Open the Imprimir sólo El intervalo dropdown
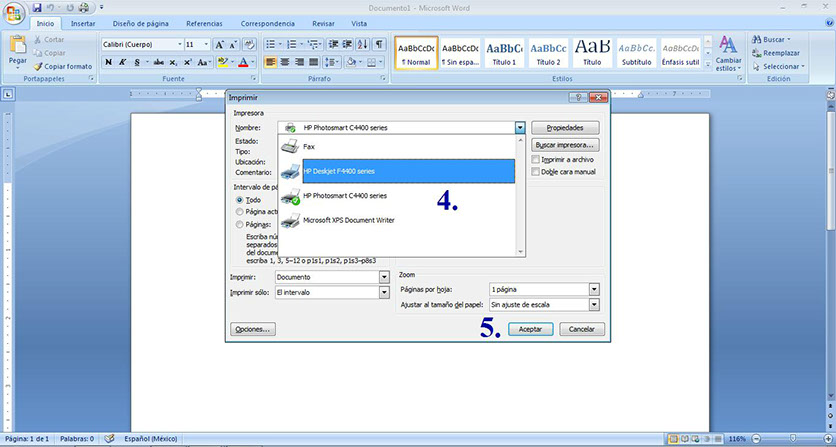 click(x=384, y=292)
